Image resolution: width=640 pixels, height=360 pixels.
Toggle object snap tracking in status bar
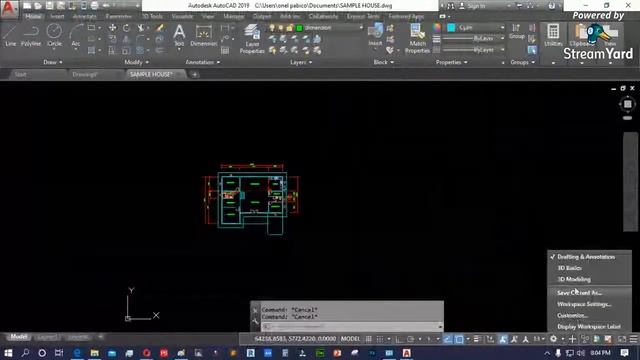tap(448, 339)
